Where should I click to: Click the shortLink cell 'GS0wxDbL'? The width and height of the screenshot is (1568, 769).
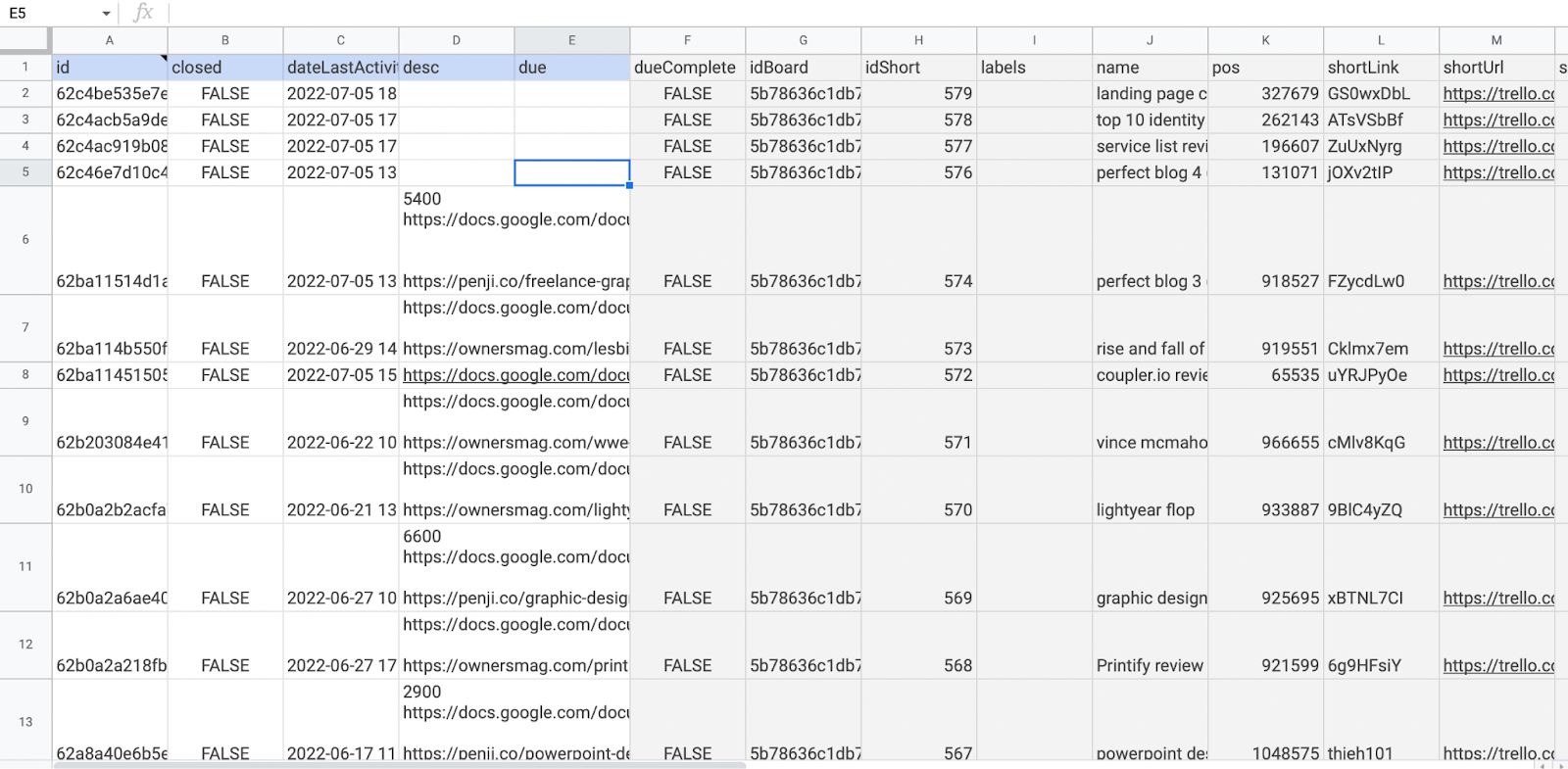(x=1380, y=94)
